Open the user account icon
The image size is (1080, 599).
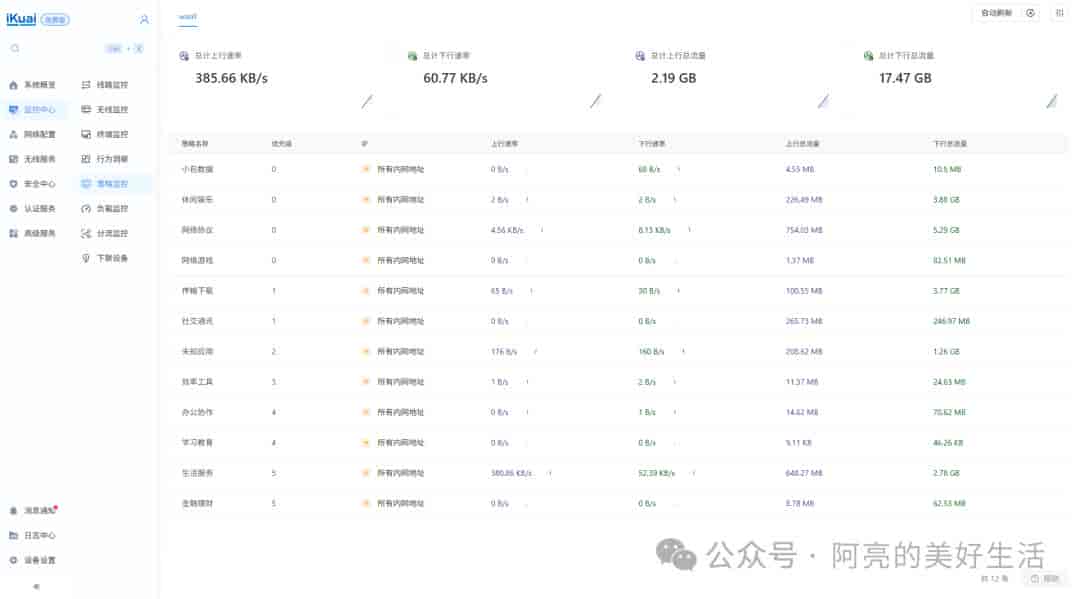pyautogui.click(x=144, y=19)
